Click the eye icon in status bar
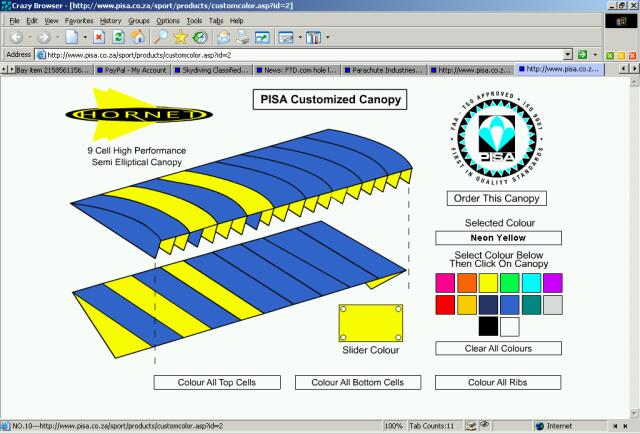 point(484,425)
